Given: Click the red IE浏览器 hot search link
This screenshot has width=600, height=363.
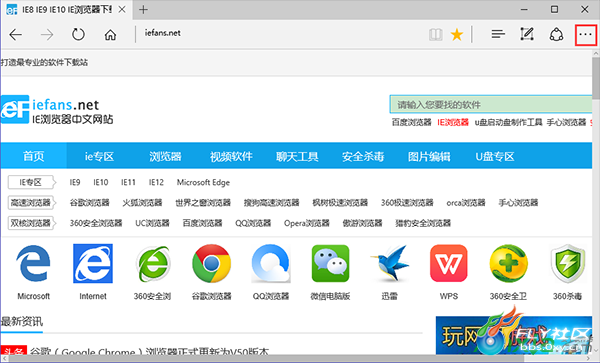Looking at the screenshot, I should [x=453, y=122].
